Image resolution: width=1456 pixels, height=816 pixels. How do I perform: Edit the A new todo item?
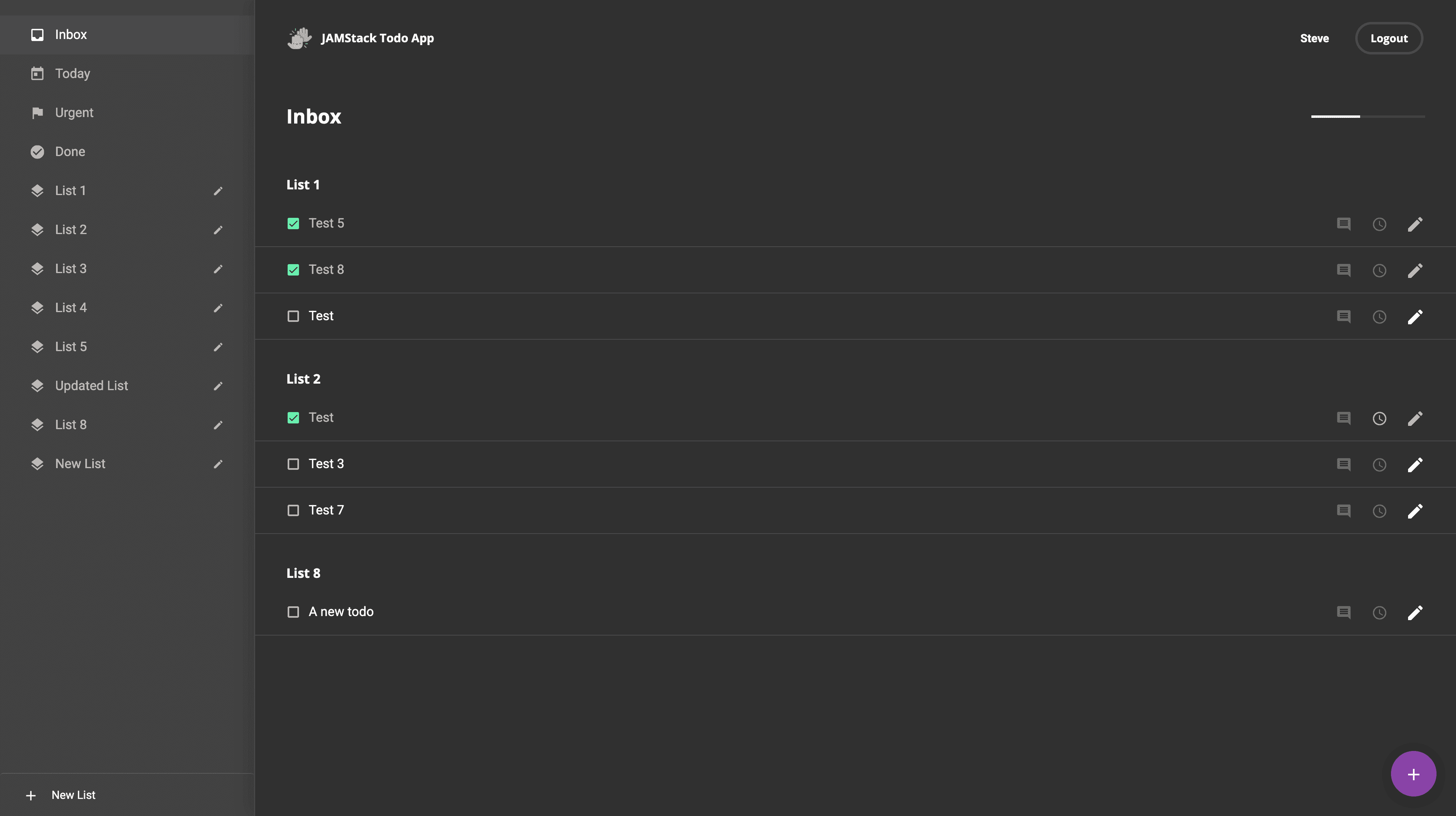pyautogui.click(x=1415, y=612)
